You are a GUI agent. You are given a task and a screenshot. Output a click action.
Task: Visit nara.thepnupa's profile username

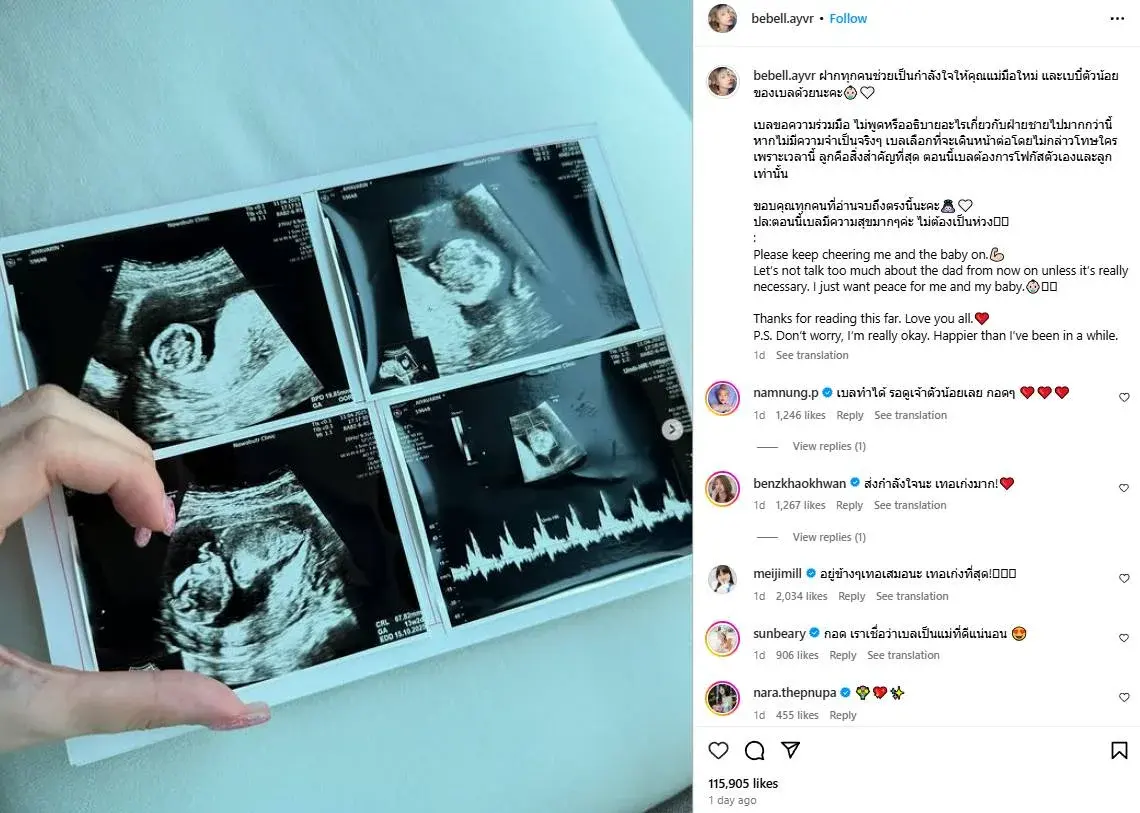(x=795, y=692)
